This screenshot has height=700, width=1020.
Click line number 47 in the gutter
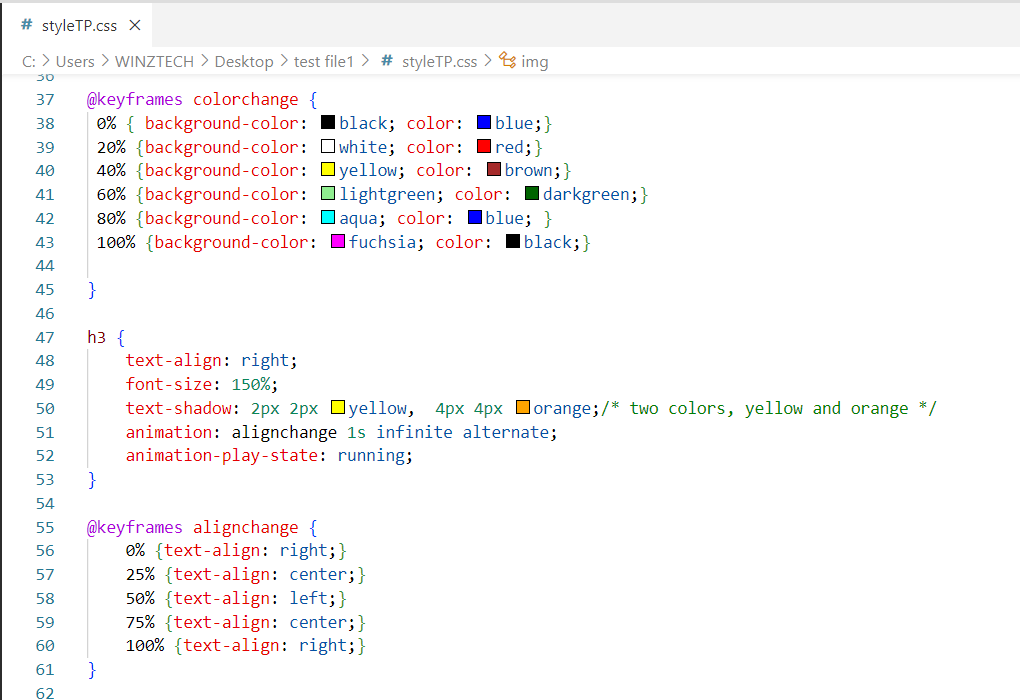point(45,338)
